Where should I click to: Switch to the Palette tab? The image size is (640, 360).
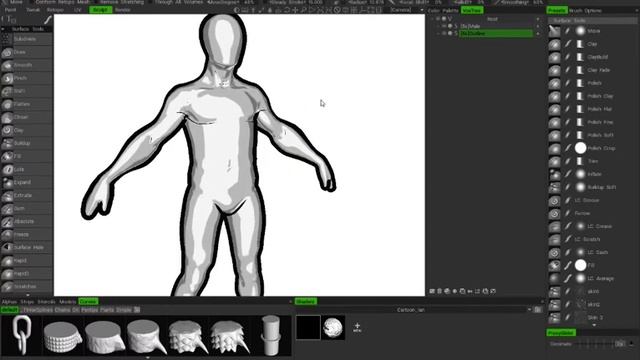pyautogui.click(x=451, y=10)
